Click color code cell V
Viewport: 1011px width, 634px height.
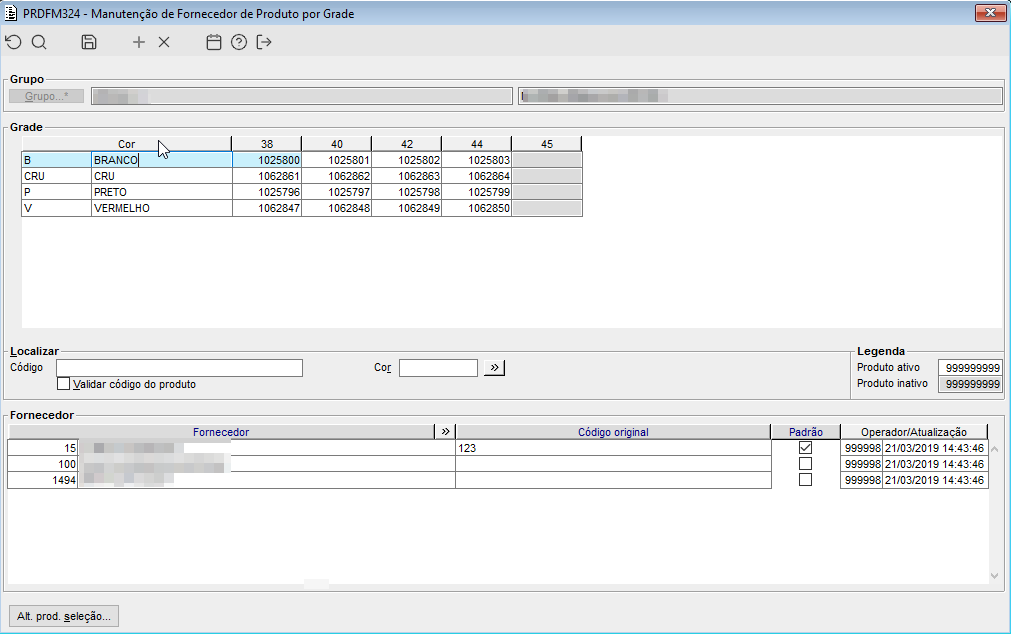(x=57, y=208)
